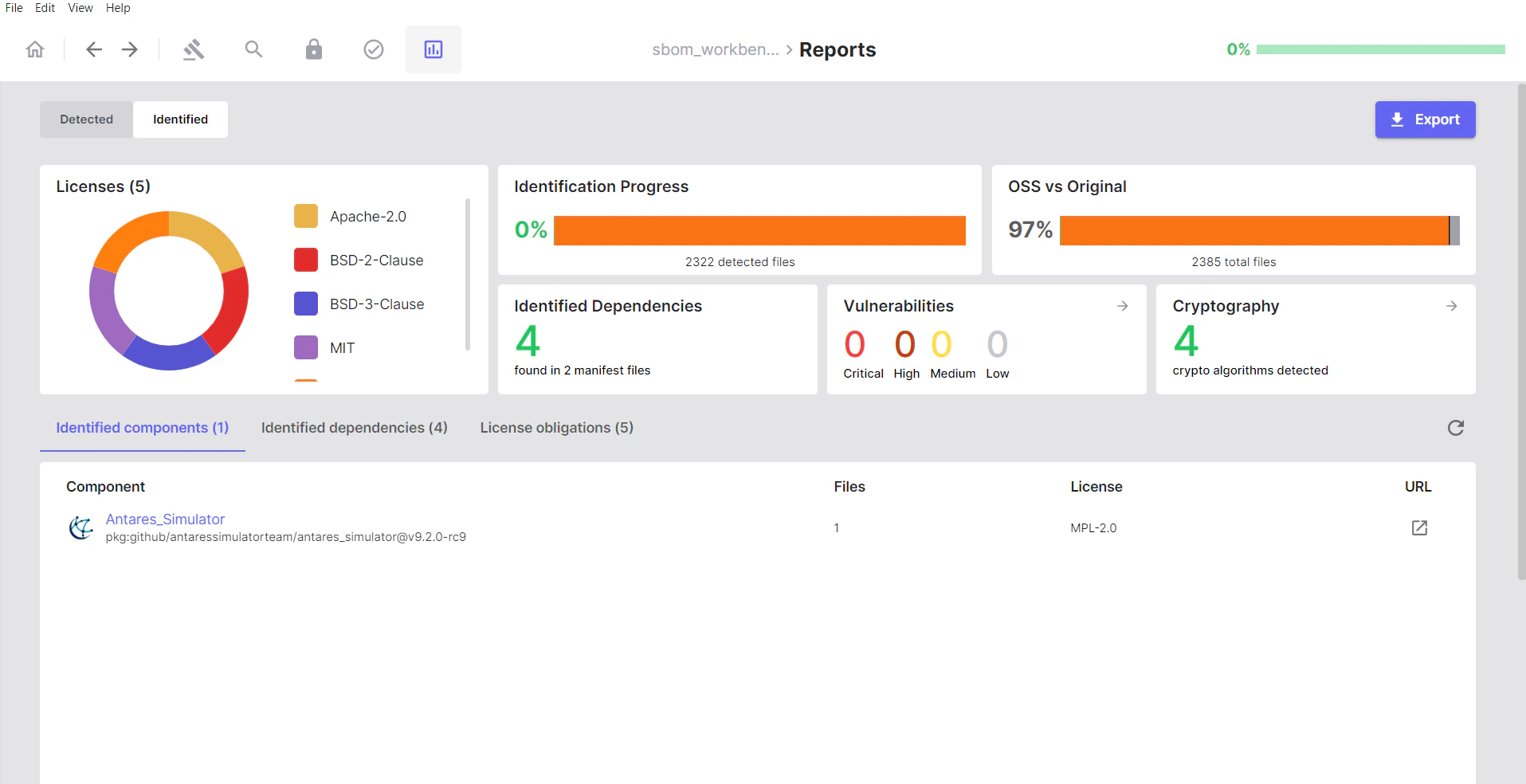Click the URL column header

tap(1418, 487)
